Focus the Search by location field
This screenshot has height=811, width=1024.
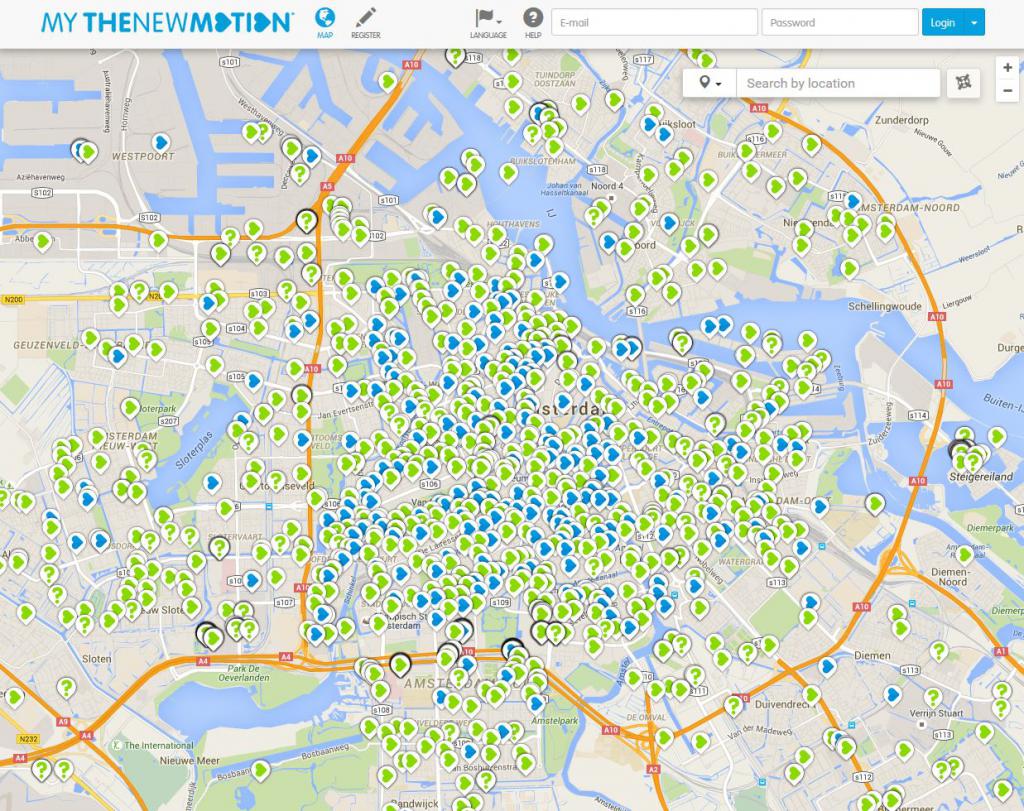tap(839, 83)
